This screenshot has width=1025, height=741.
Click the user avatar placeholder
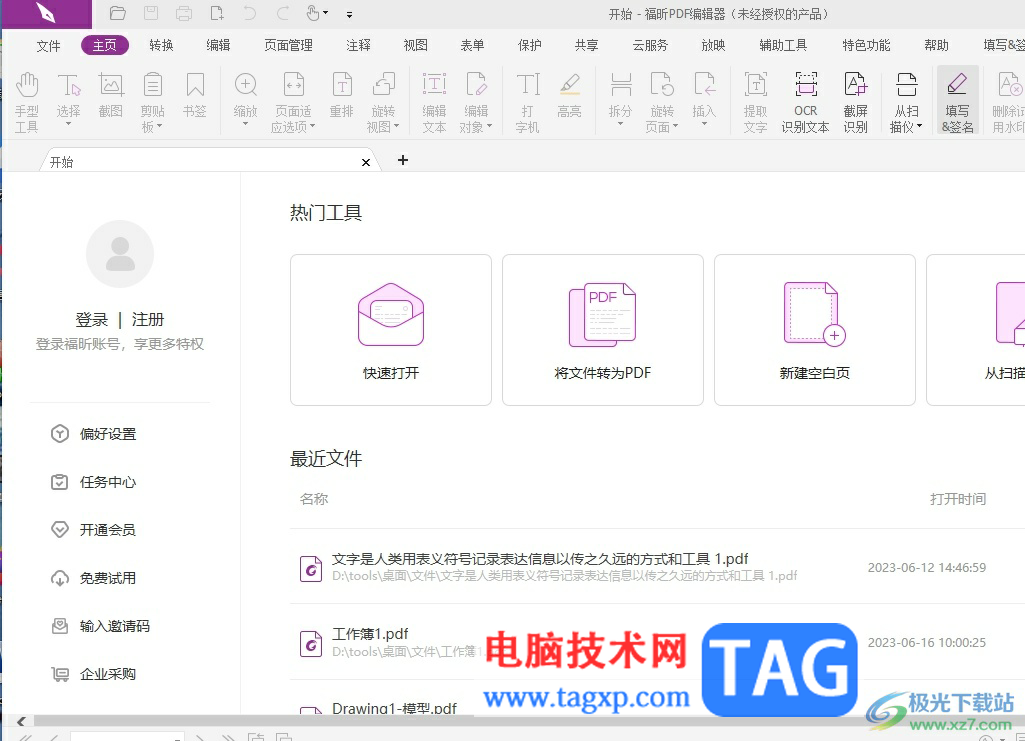120,254
